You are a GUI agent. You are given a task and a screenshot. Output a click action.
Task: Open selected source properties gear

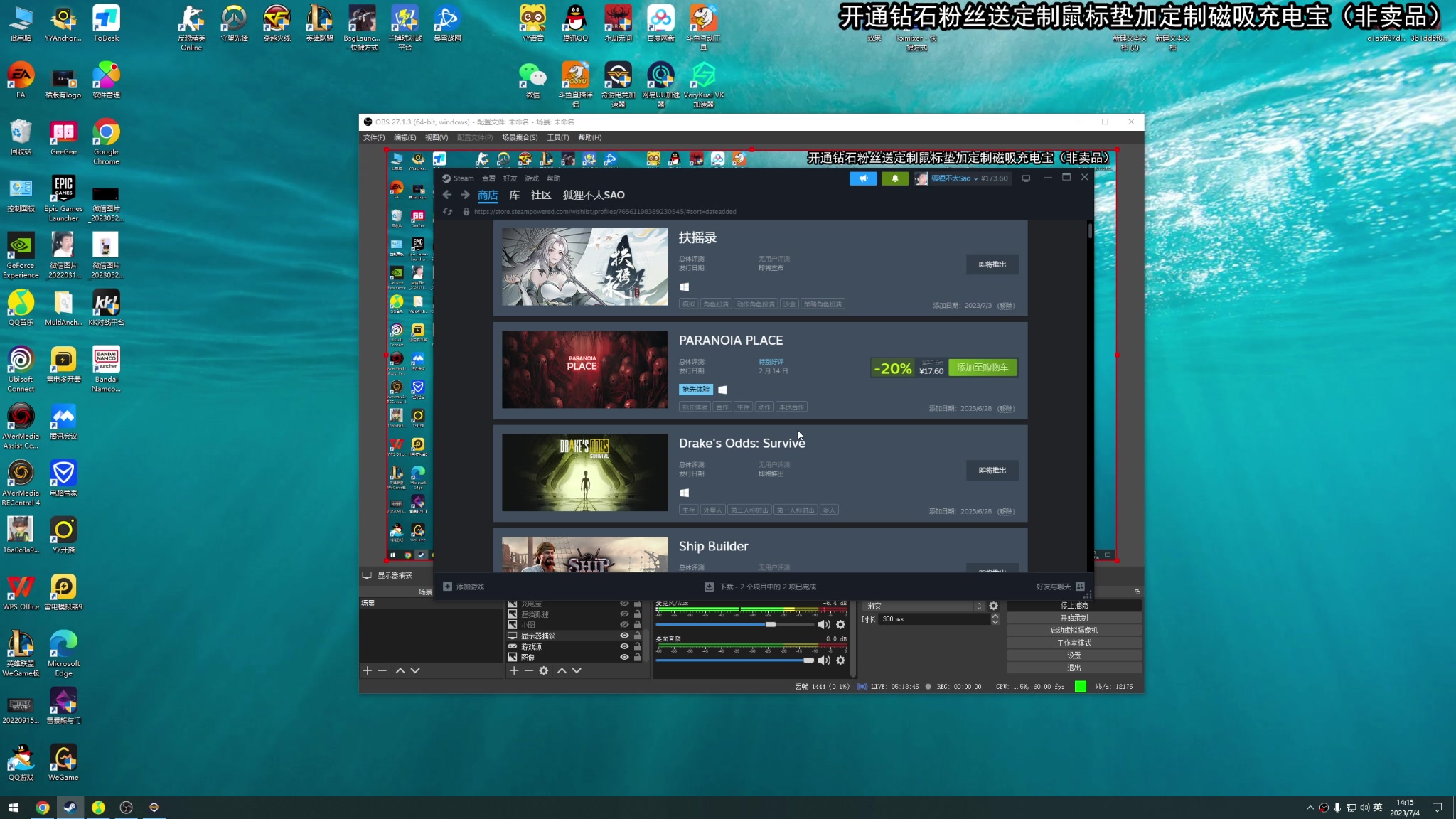click(544, 670)
